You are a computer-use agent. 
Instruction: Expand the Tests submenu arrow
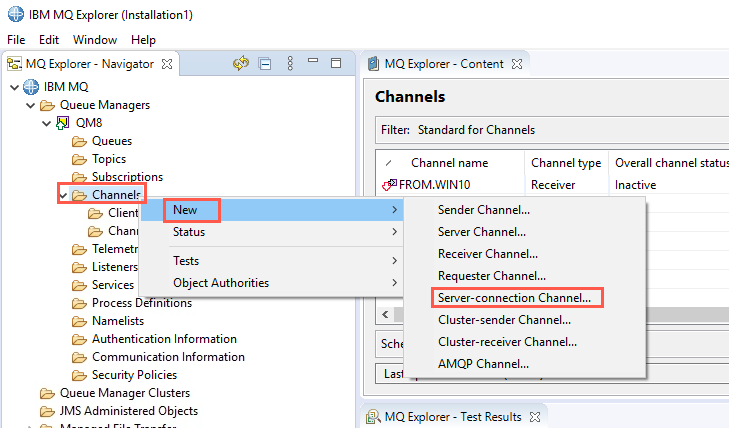pos(394,261)
